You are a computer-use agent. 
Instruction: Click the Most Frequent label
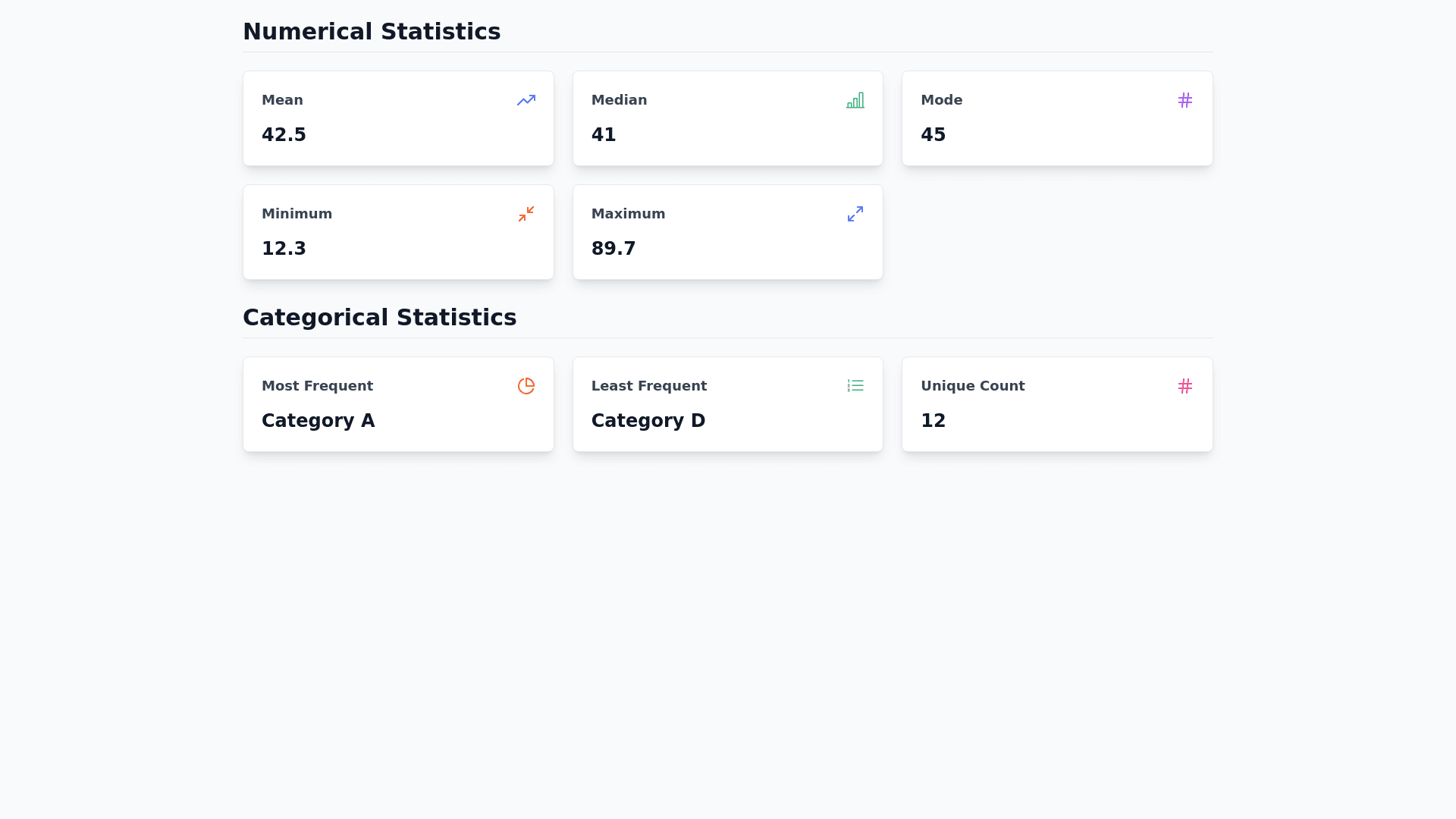(317, 386)
